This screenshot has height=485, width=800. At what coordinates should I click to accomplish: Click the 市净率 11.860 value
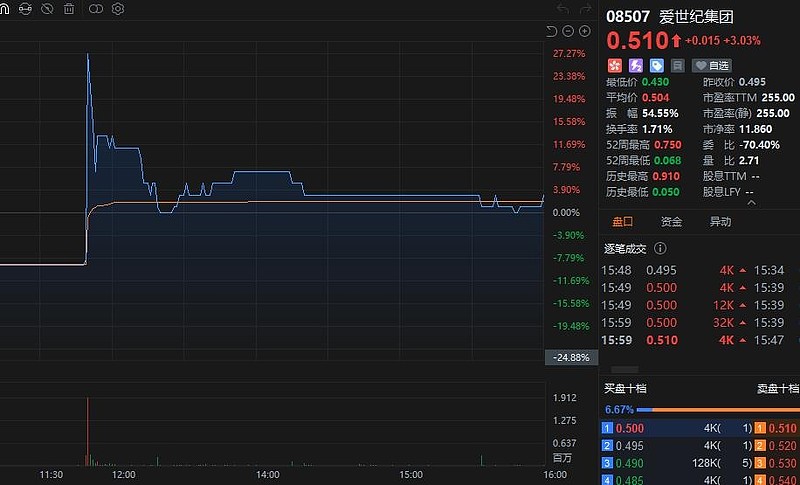click(x=756, y=129)
